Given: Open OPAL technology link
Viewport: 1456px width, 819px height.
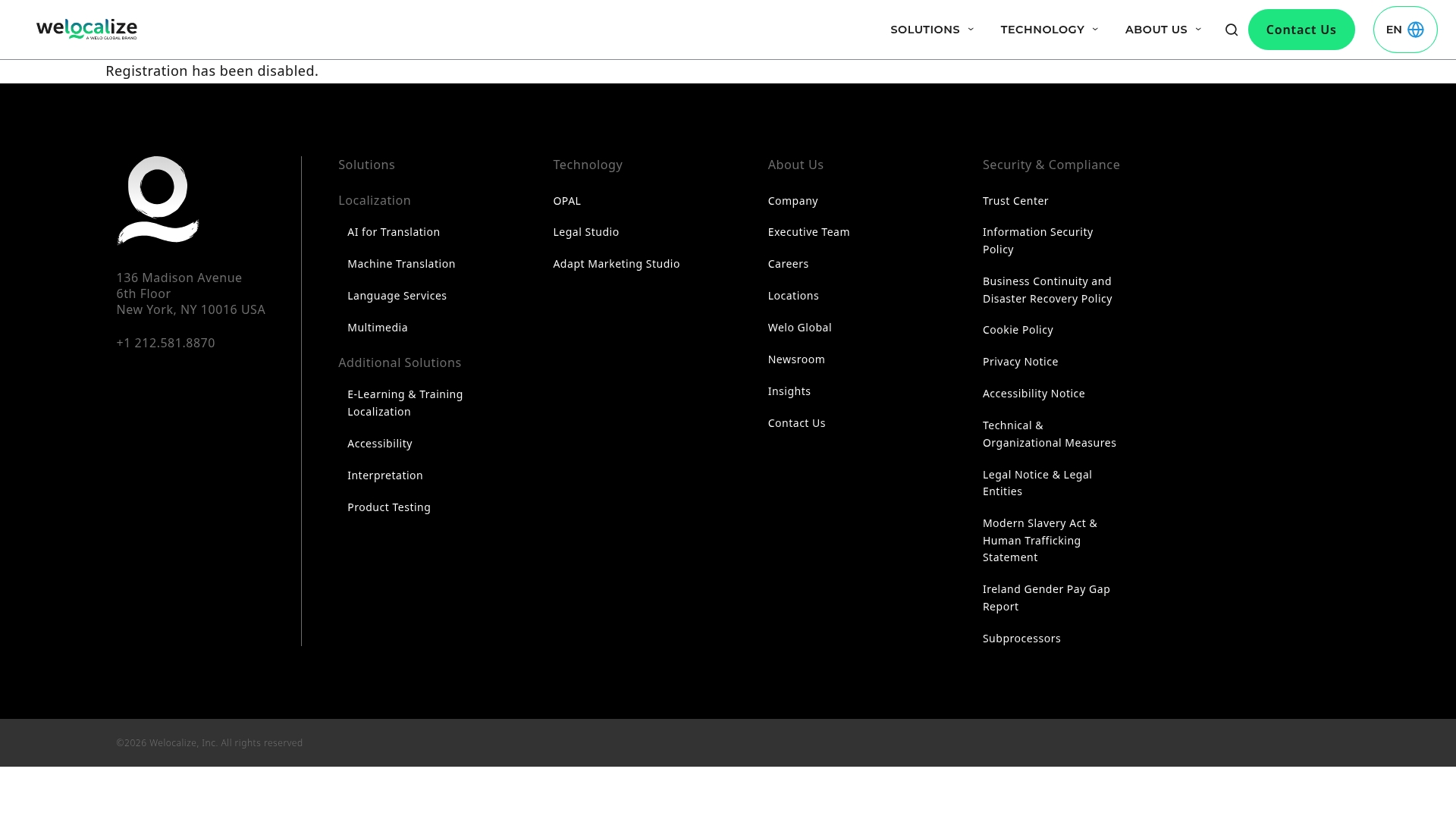Looking at the screenshot, I should pyautogui.click(x=566, y=201).
